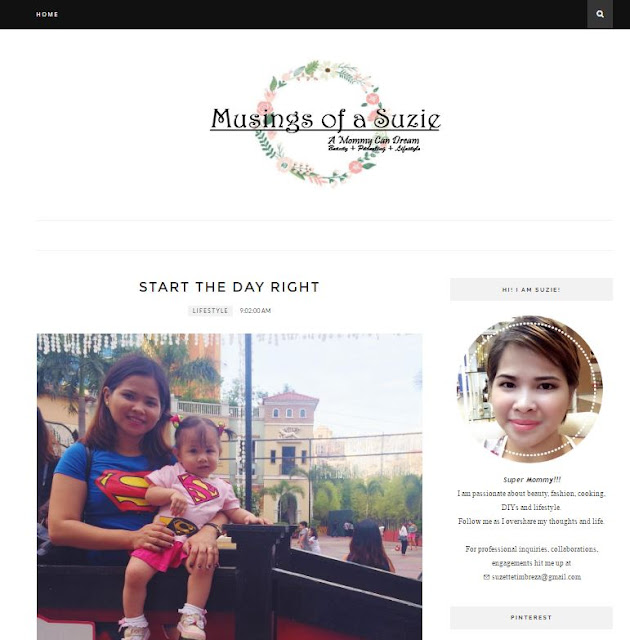Click the Super Mommy!!! caption
The height and width of the screenshot is (640, 630).
pos(532,480)
